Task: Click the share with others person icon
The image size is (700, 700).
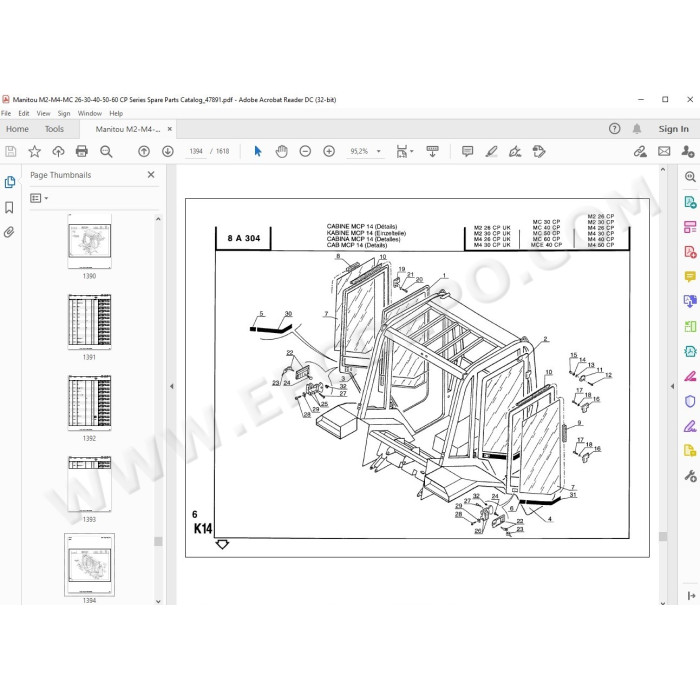Action: tap(688, 151)
